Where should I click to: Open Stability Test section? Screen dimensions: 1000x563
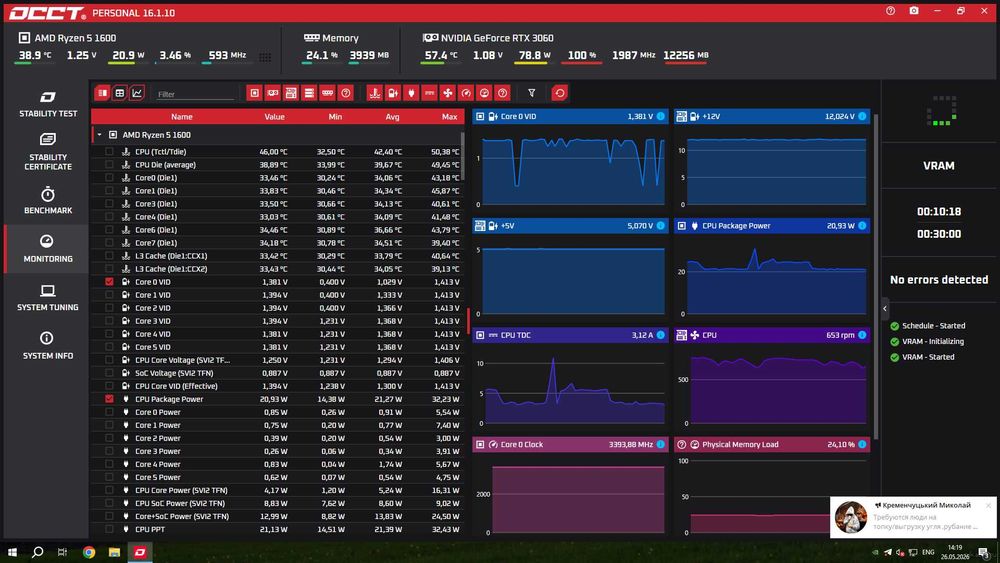48,104
